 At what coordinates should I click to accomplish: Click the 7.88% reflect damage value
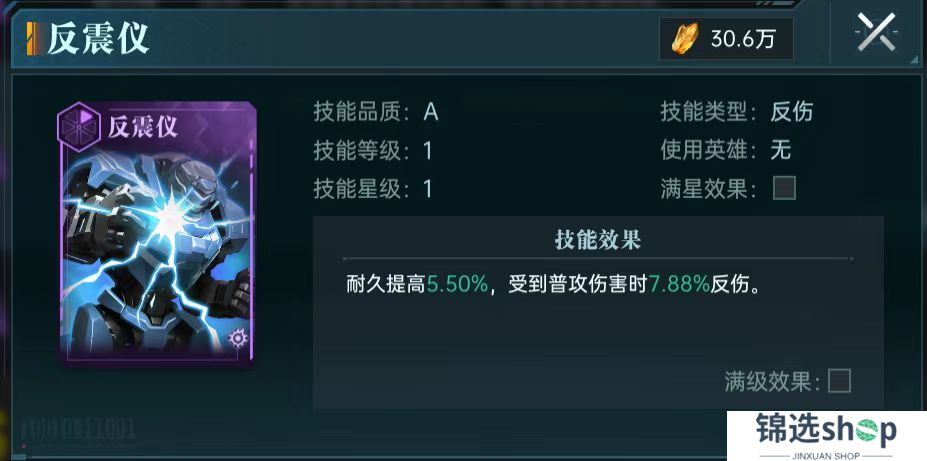[x=679, y=285]
